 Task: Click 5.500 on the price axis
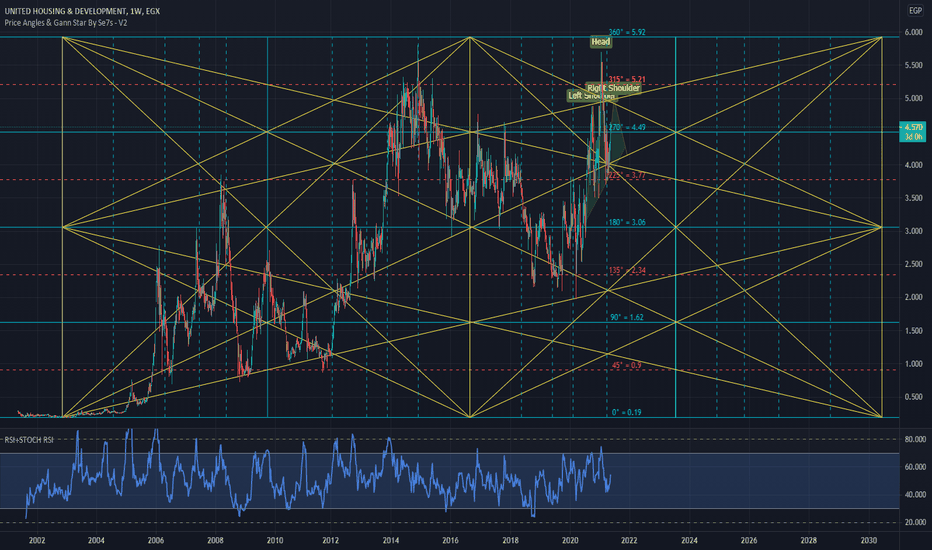(914, 65)
